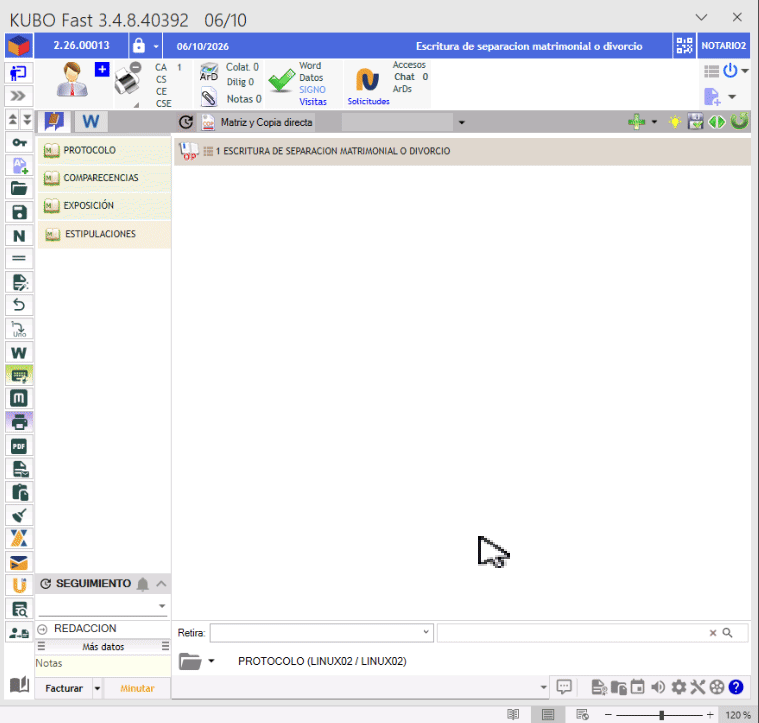
Task: Click the new document plus icon
Action: click(712, 96)
